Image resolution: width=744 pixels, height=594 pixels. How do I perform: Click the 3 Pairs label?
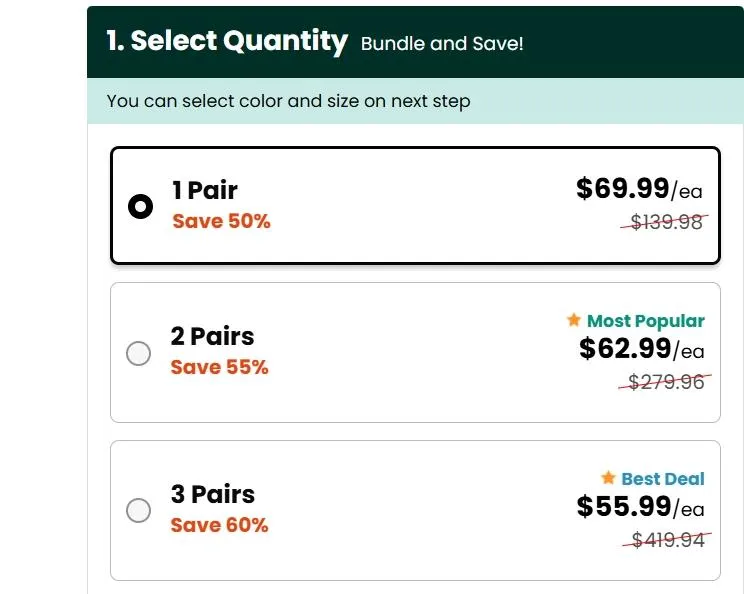(212, 494)
